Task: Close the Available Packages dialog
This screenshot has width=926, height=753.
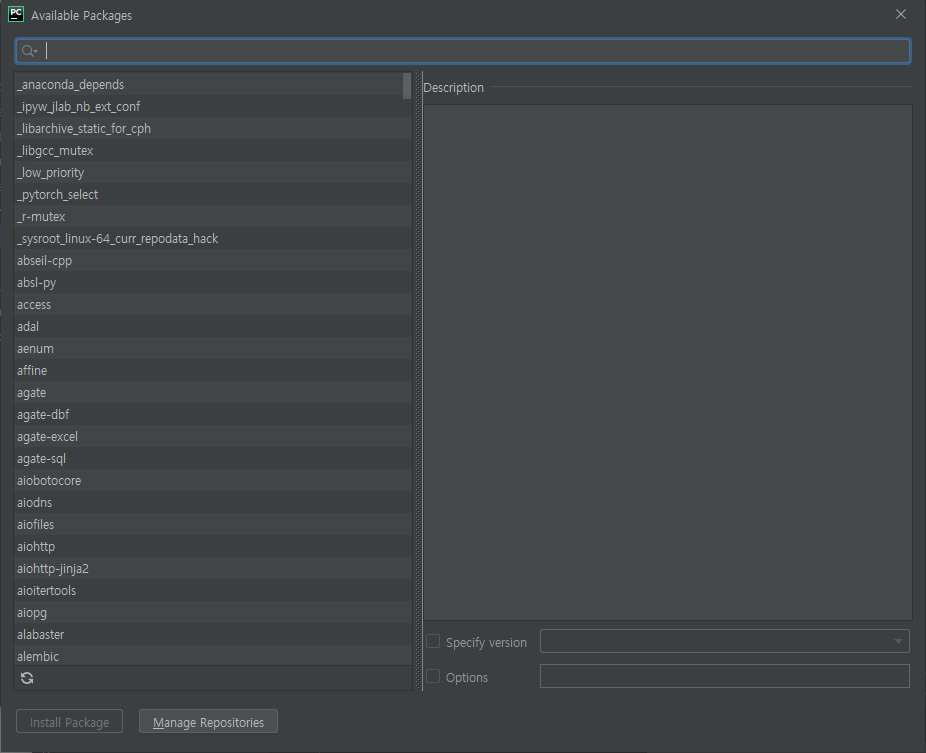Action: tap(901, 14)
